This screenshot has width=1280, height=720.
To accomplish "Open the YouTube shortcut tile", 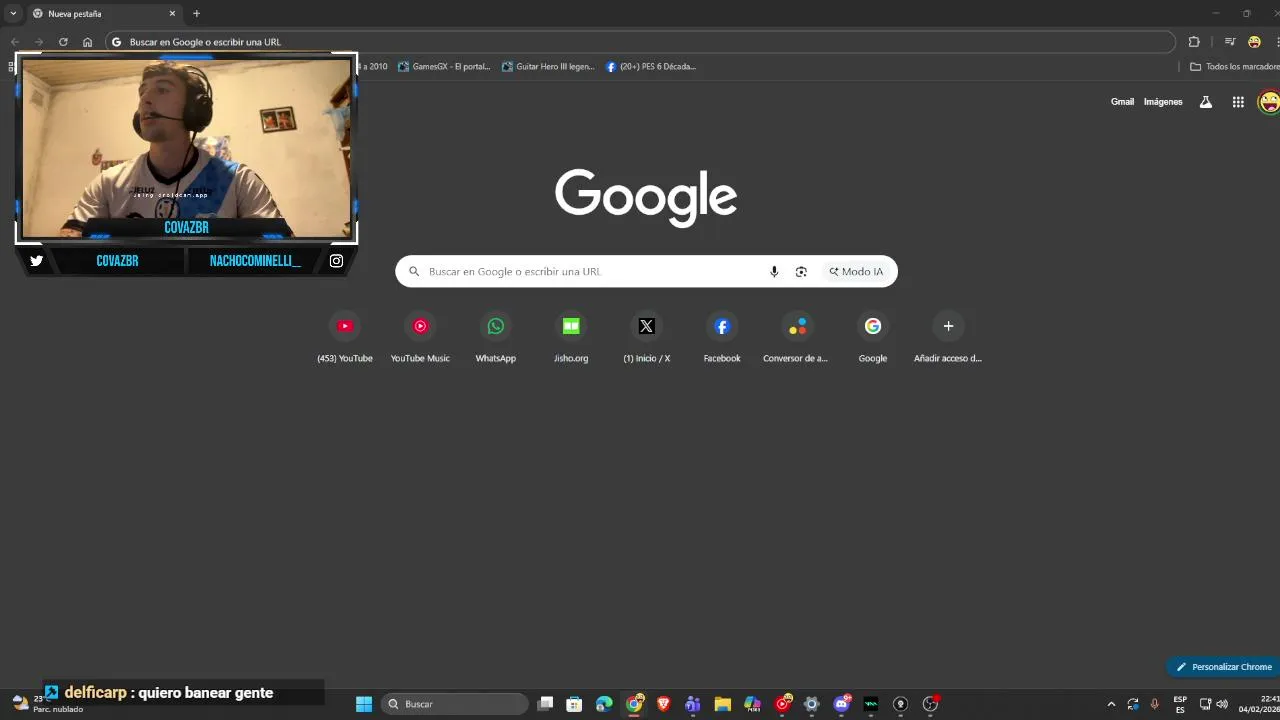I will pos(345,337).
